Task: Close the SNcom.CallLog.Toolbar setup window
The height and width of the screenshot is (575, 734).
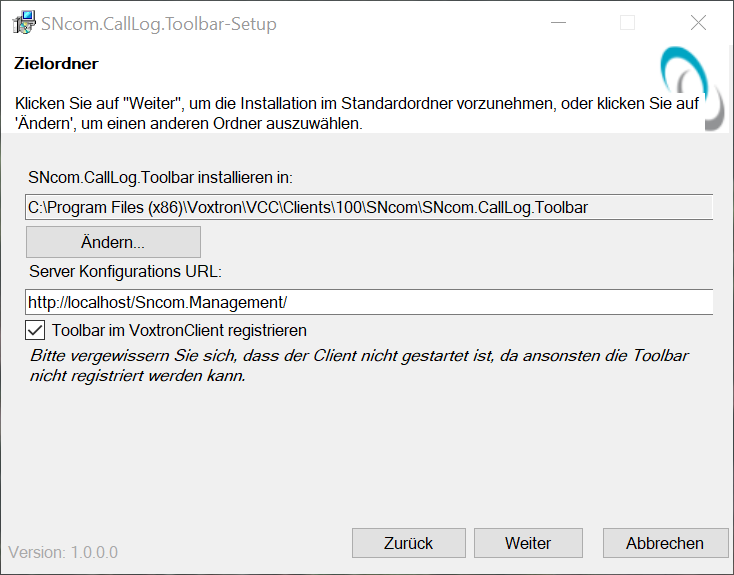Action: [698, 23]
